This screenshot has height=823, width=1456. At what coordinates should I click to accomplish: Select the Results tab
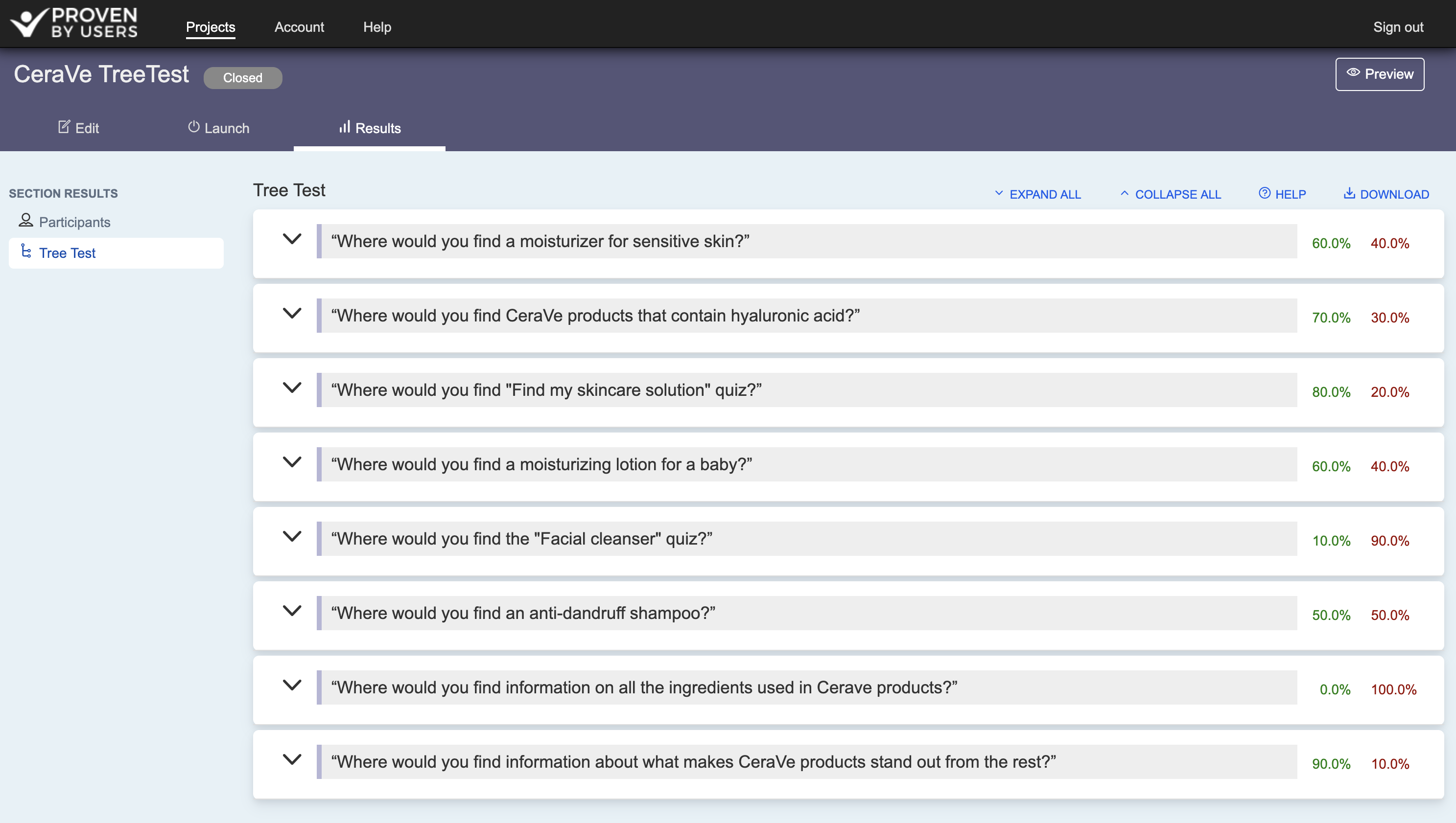pyautogui.click(x=370, y=128)
